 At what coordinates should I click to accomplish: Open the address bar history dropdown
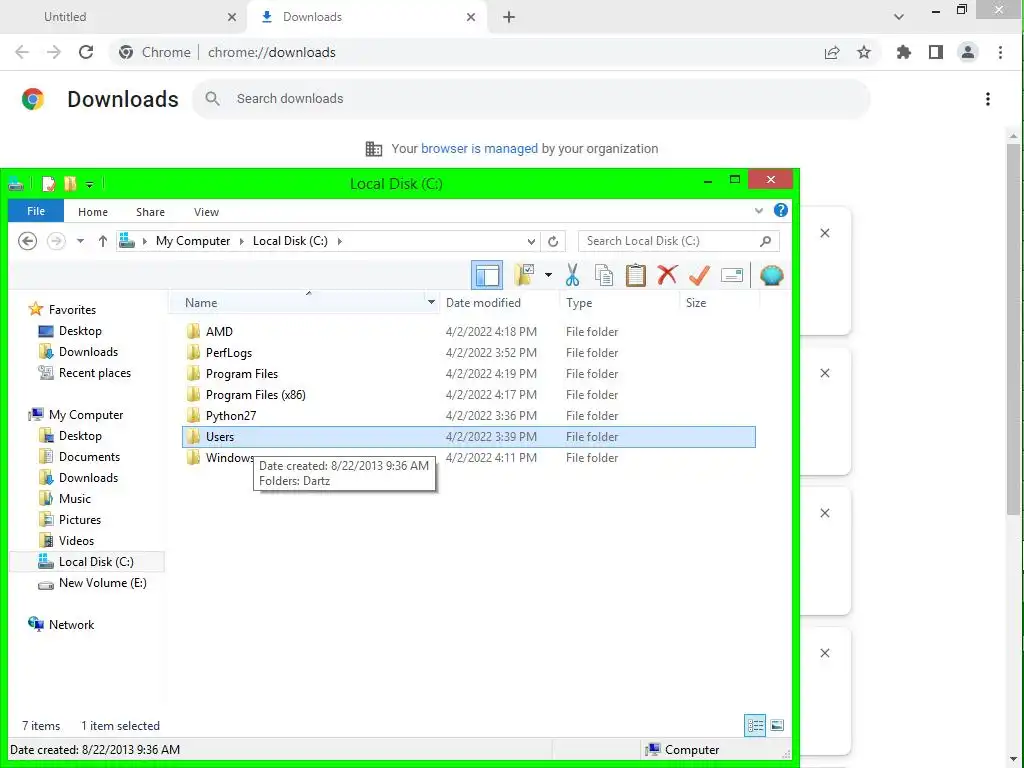click(x=531, y=241)
